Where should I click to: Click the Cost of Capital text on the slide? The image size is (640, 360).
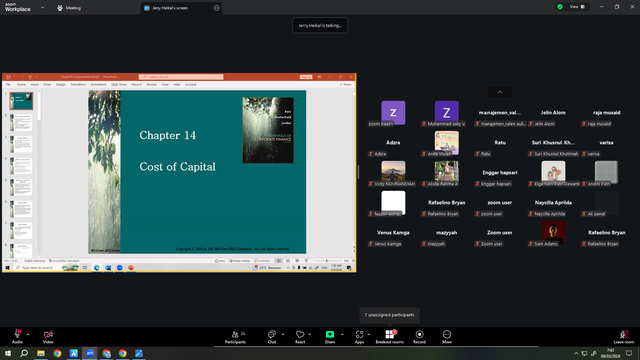(x=178, y=167)
